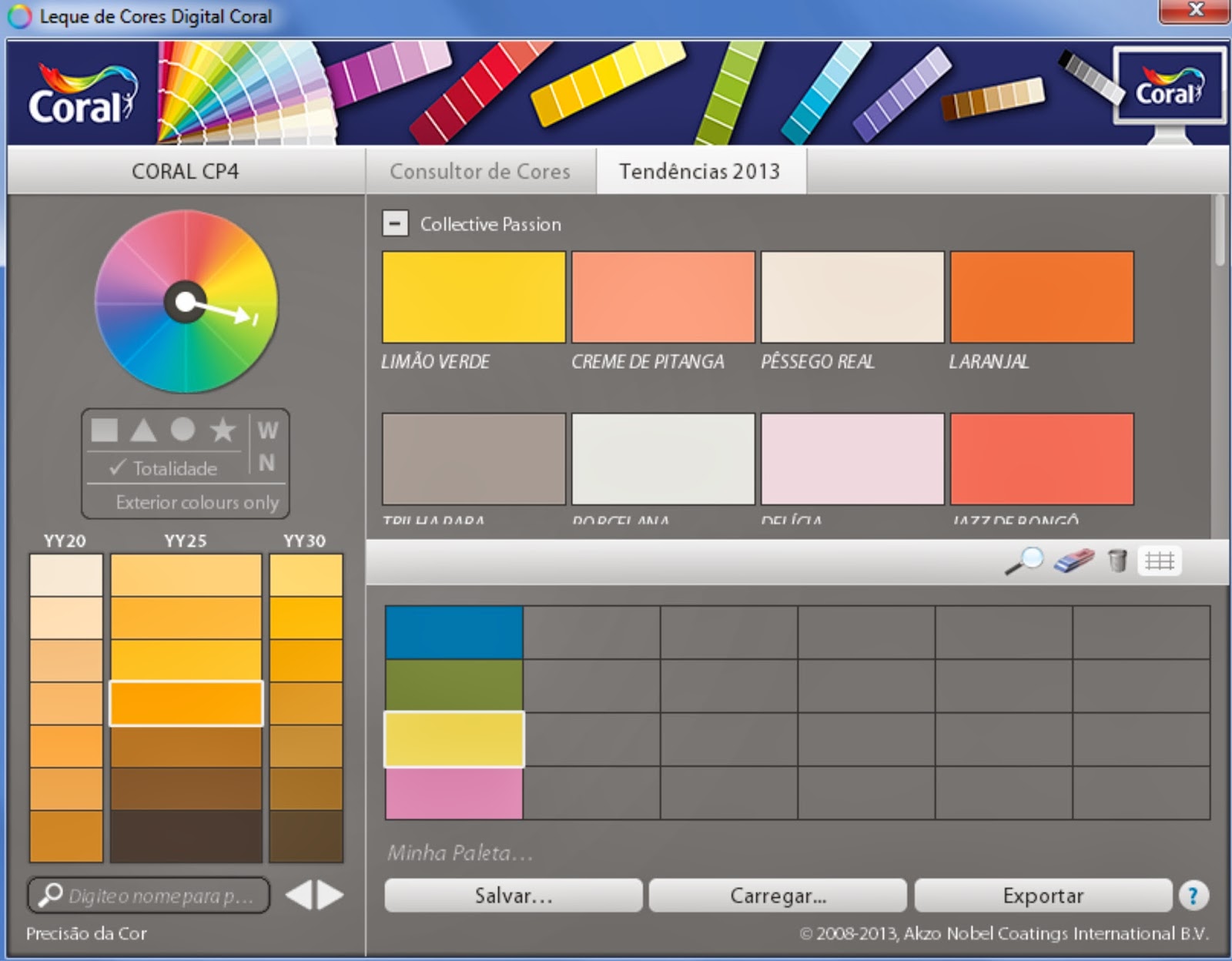Select the CORAL CP4 header
Image resolution: width=1232 pixels, height=961 pixels.
click(x=185, y=171)
